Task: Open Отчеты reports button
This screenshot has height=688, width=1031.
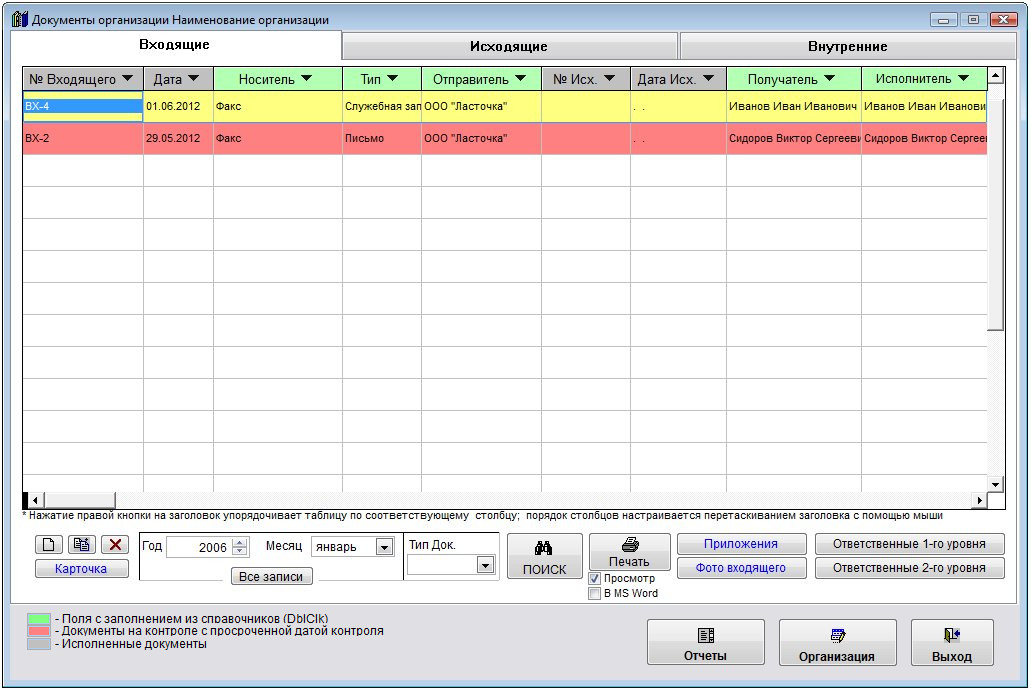Action: tap(706, 643)
